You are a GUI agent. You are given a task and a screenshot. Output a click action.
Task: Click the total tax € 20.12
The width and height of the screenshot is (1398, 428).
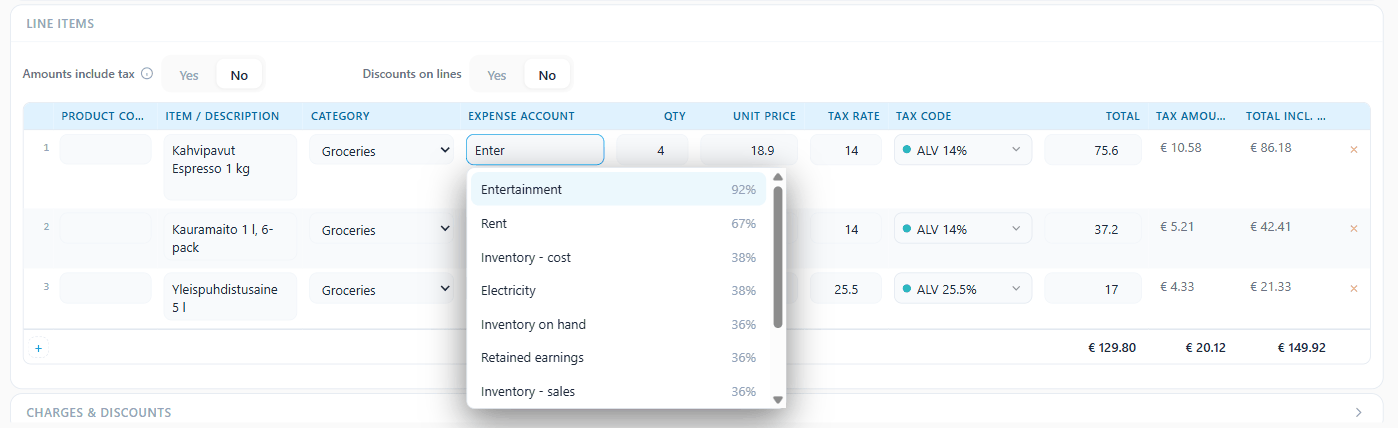[x=1205, y=348]
